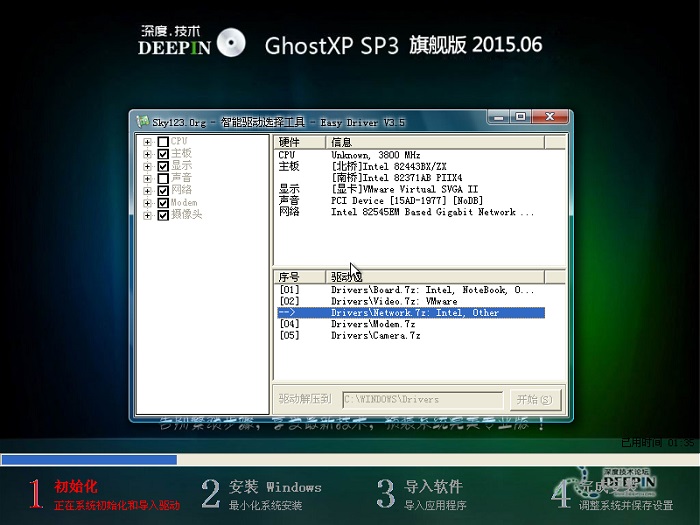700x525 pixels.
Task: Minimize the Easy Driver window
Action: coord(499,117)
